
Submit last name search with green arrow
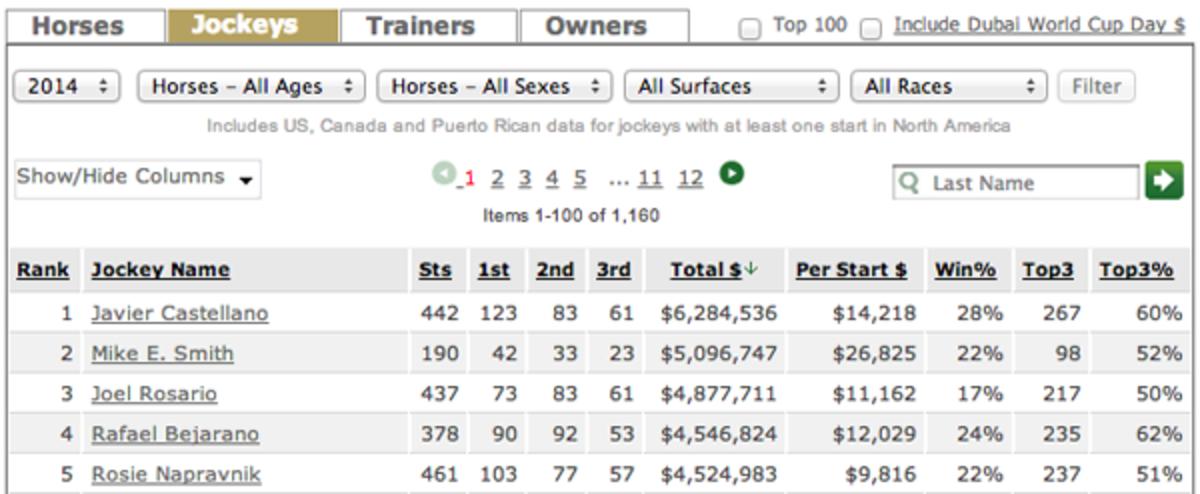click(x=1164, y=182)
